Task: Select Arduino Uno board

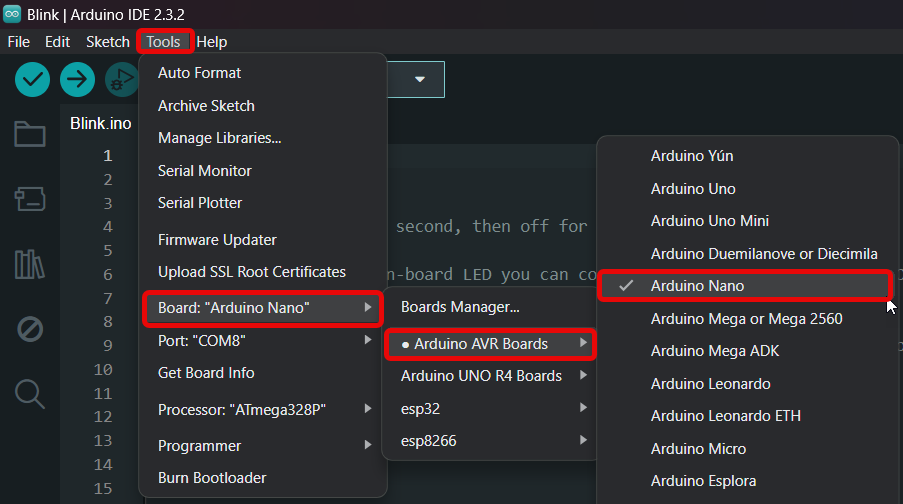Action: (x=746, y=189)
